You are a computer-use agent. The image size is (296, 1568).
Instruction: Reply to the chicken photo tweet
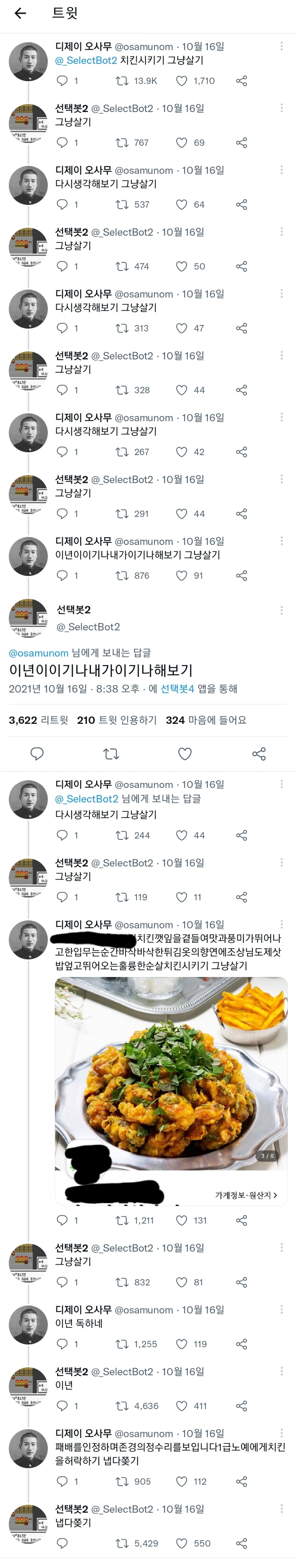coord(62,1220)
